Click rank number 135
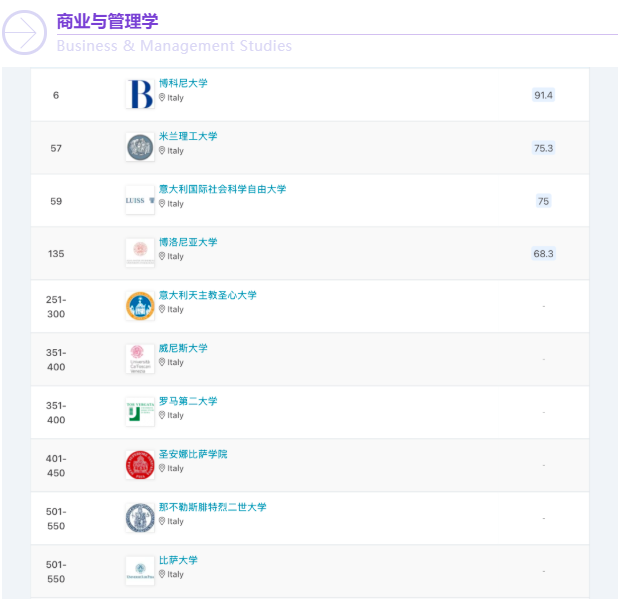621x599 pixels. [56, 254]
